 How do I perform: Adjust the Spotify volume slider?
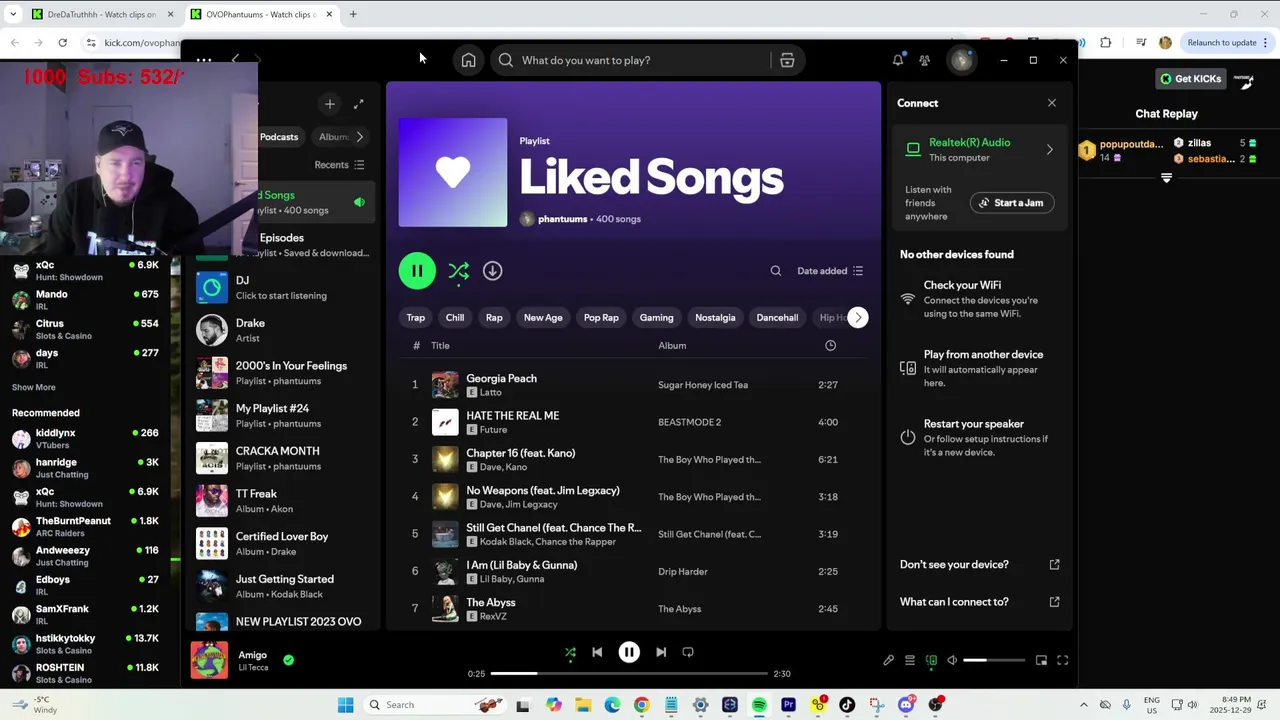coord(993,660)
